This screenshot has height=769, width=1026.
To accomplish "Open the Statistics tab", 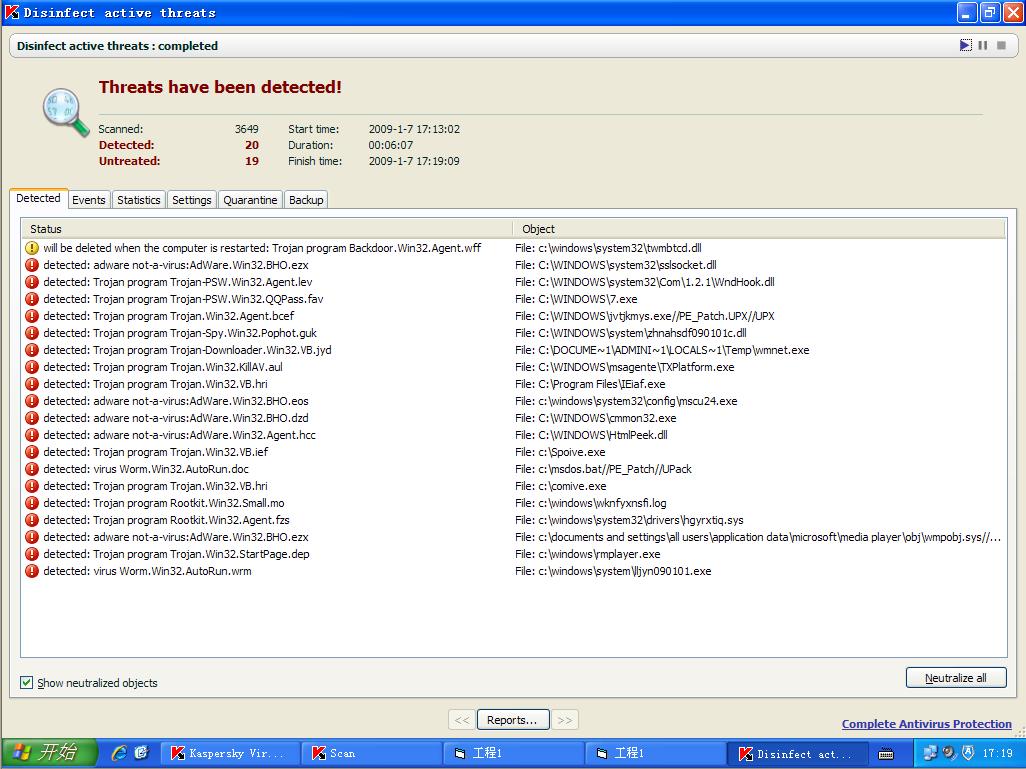I will 138,200.
